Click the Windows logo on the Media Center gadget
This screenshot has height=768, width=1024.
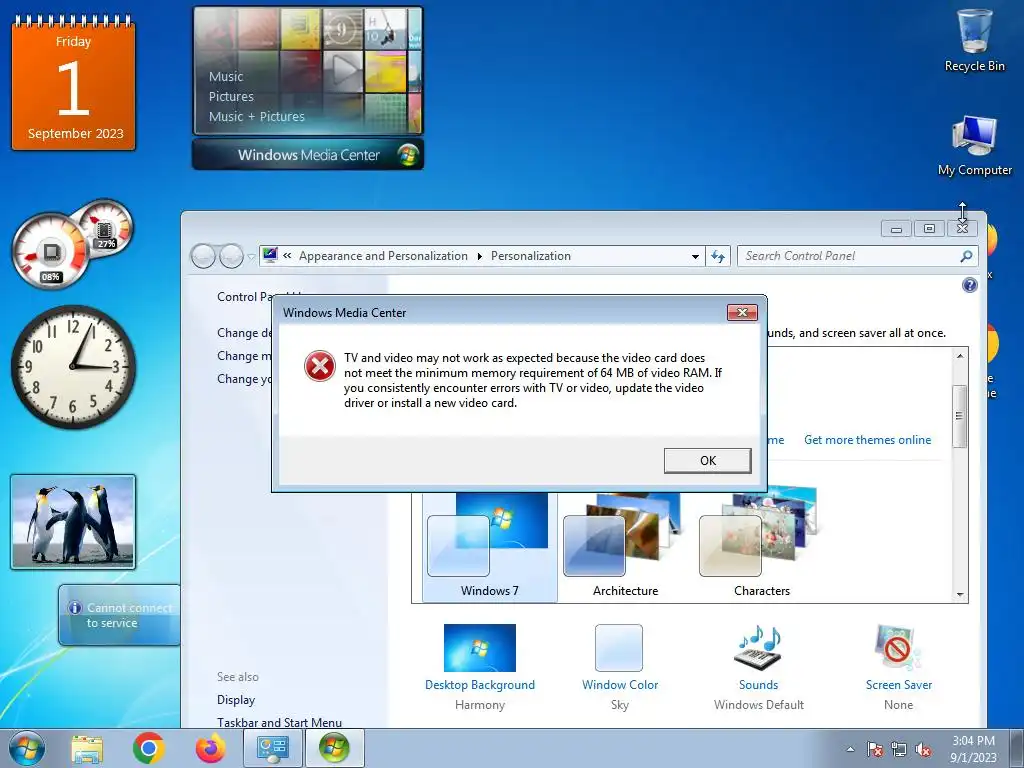[408, 155]
